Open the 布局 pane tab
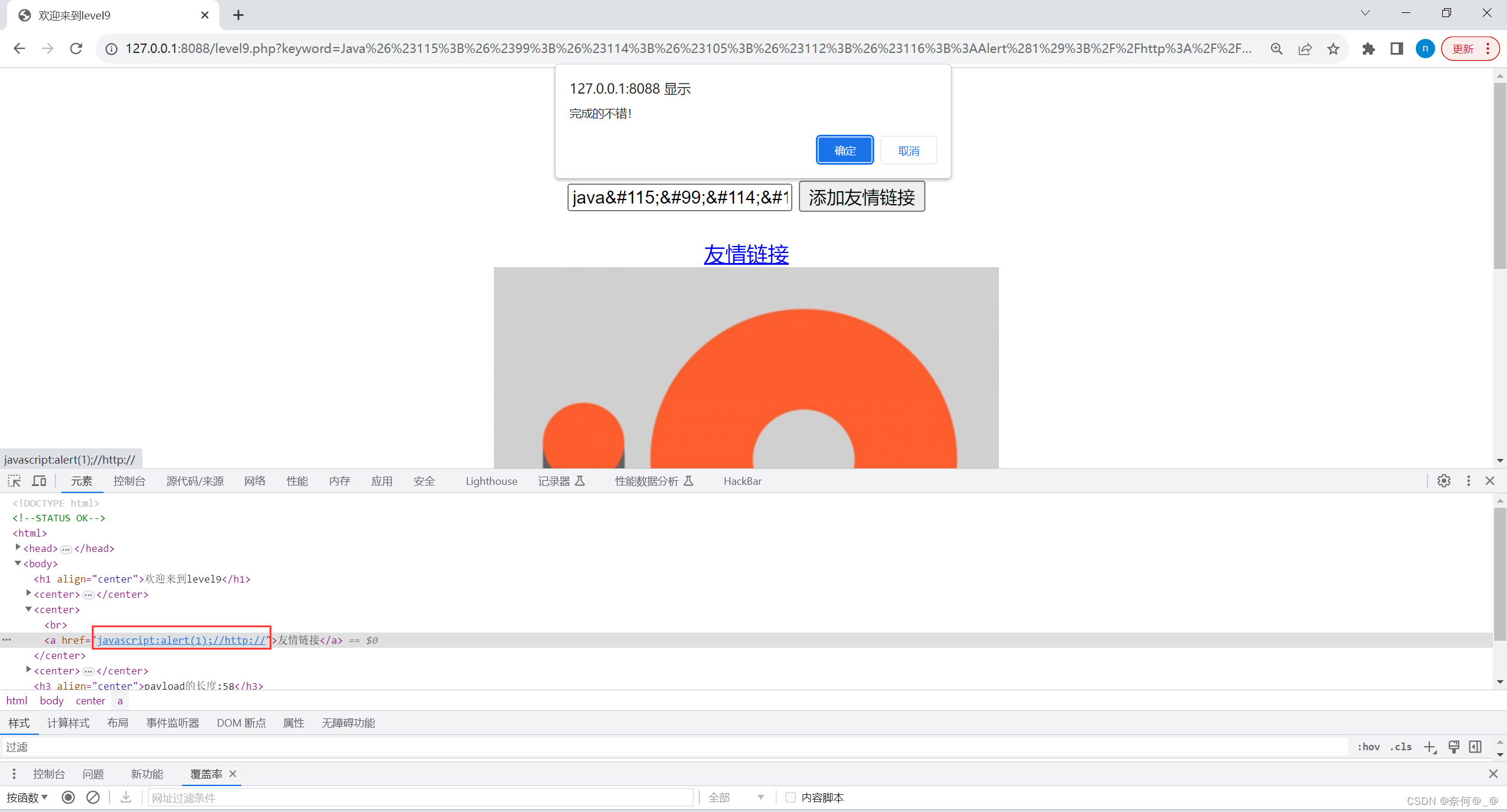Viewport: 1507px width, 812px height. coord(118,723)
